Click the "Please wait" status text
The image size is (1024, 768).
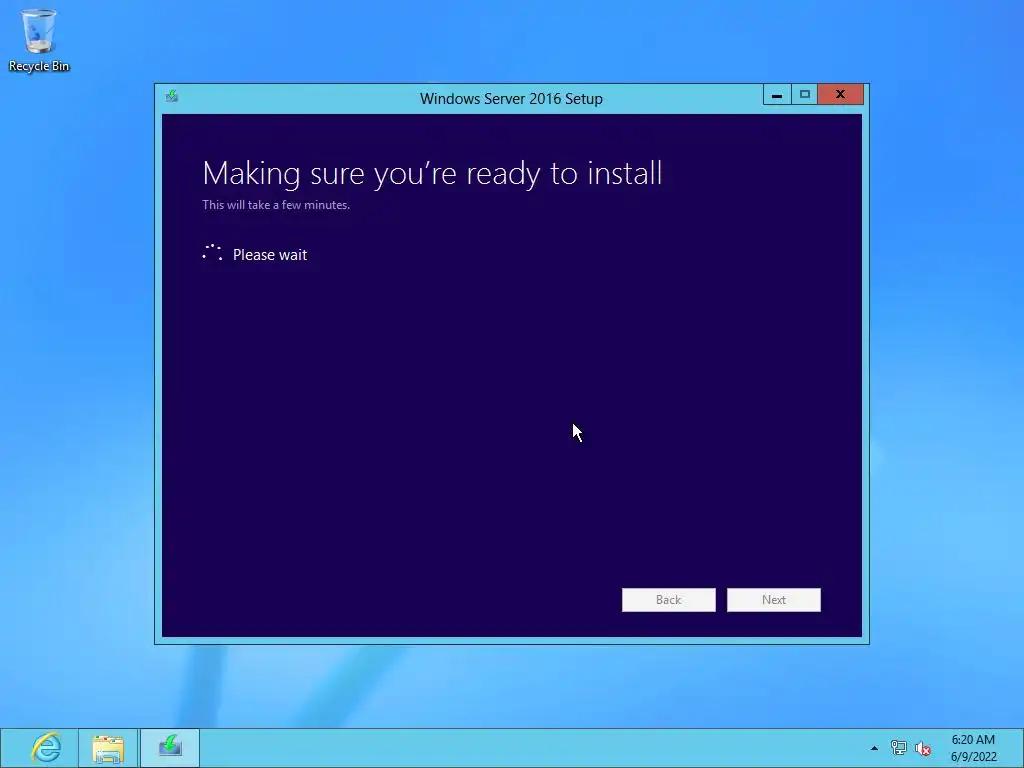[x=270, y=255]
